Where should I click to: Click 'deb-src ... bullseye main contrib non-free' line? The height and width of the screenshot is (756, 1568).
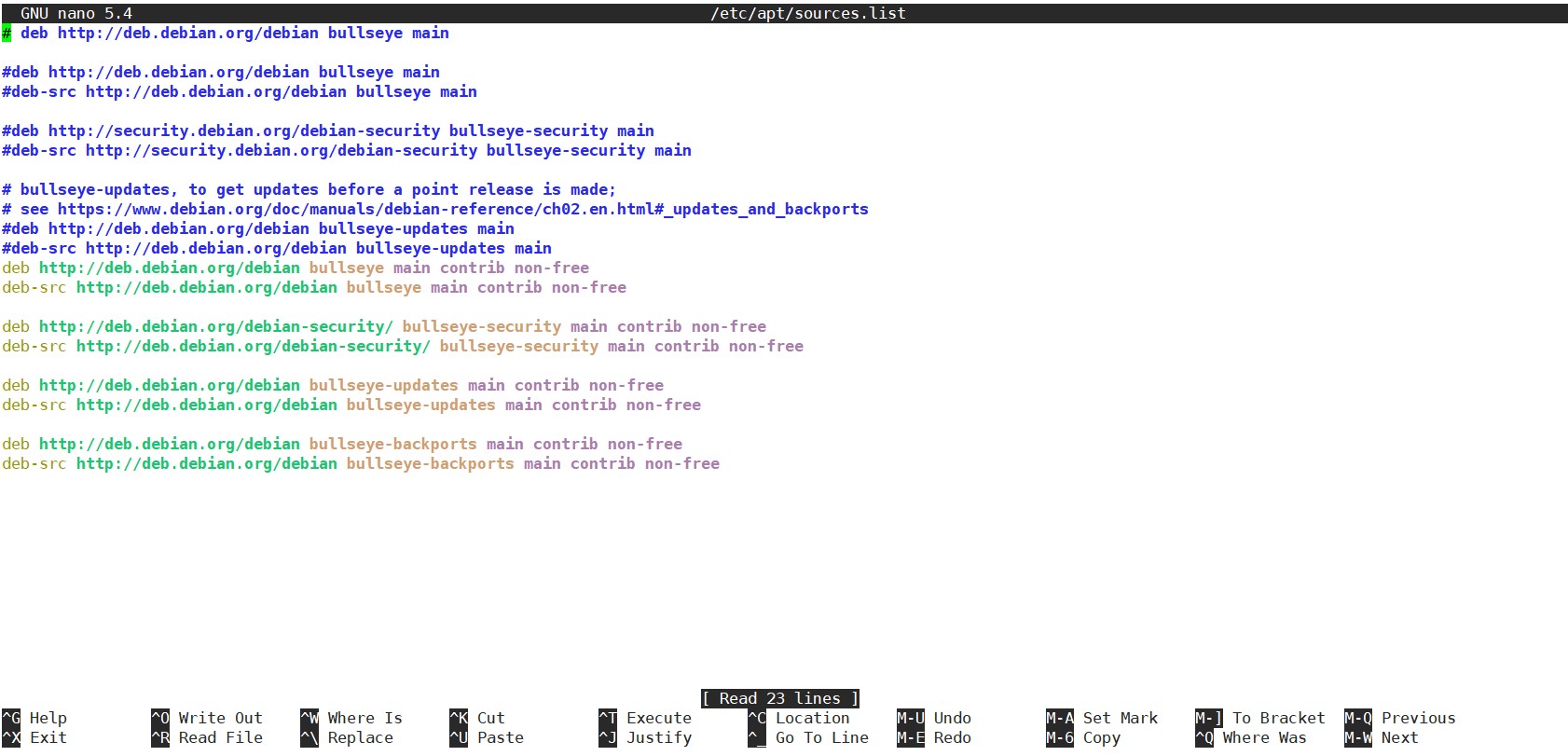(314, 287)
